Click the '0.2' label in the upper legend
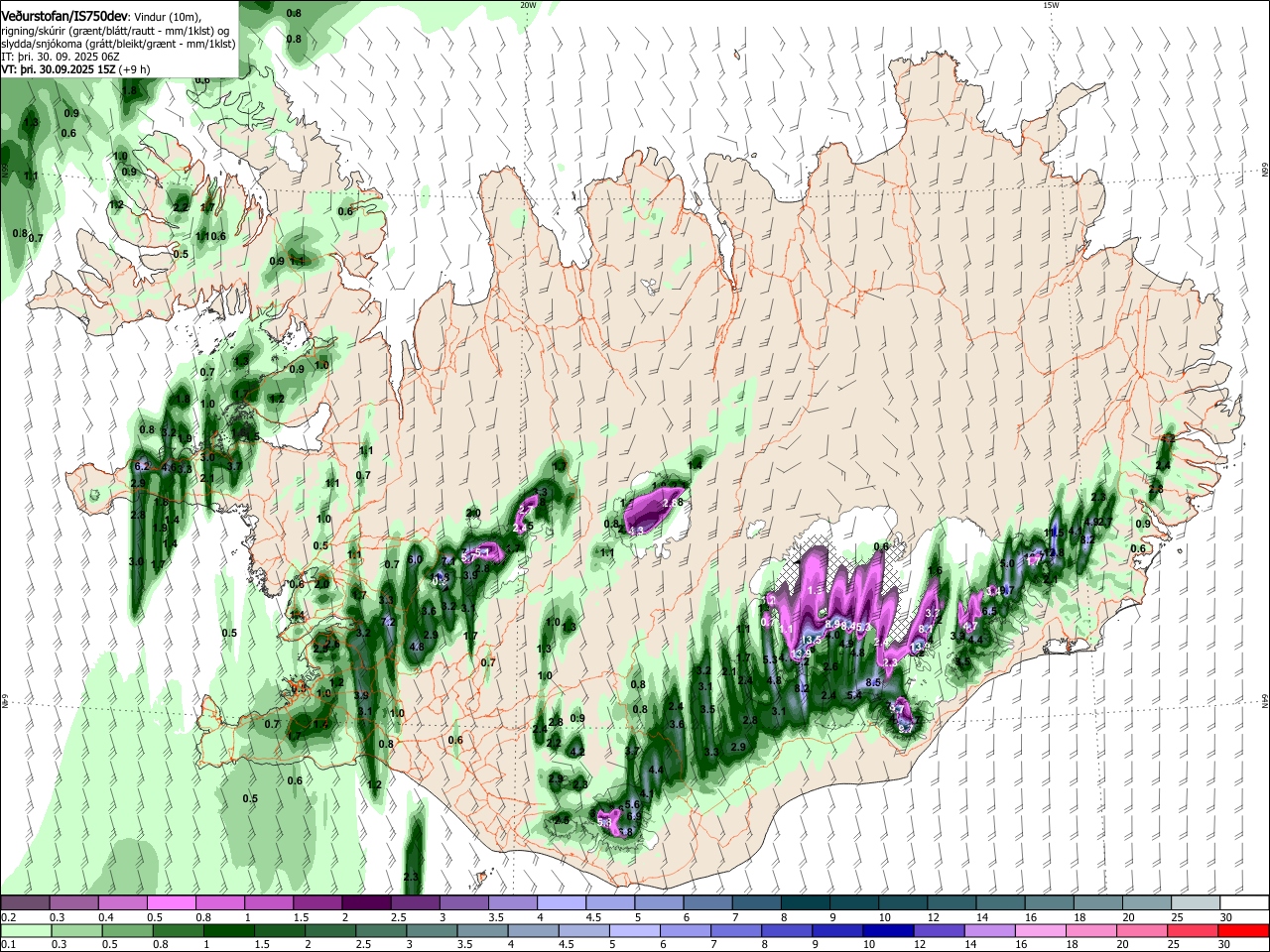Image resolution: width=1270 pixels, height=952 pixels. (x=8, y=917)
